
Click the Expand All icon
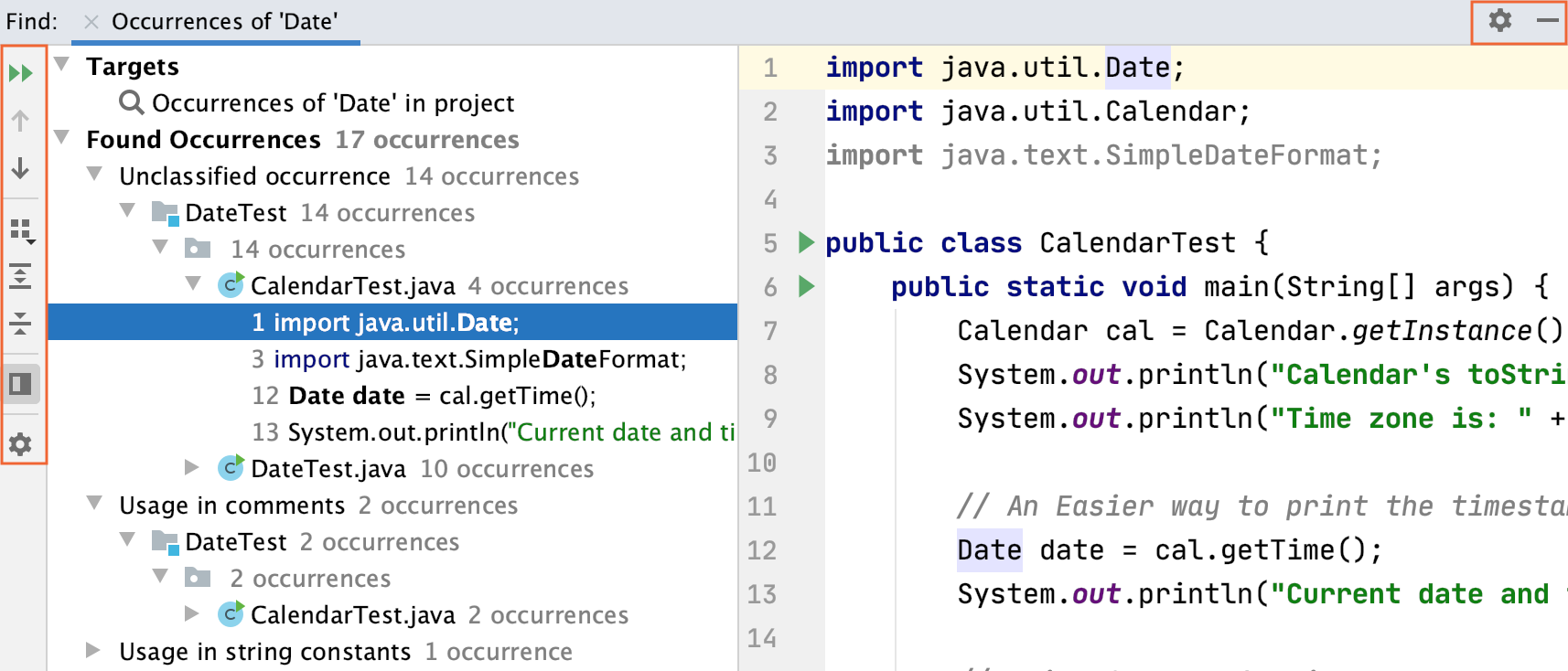pyautogui.click(x=20, y=276)
